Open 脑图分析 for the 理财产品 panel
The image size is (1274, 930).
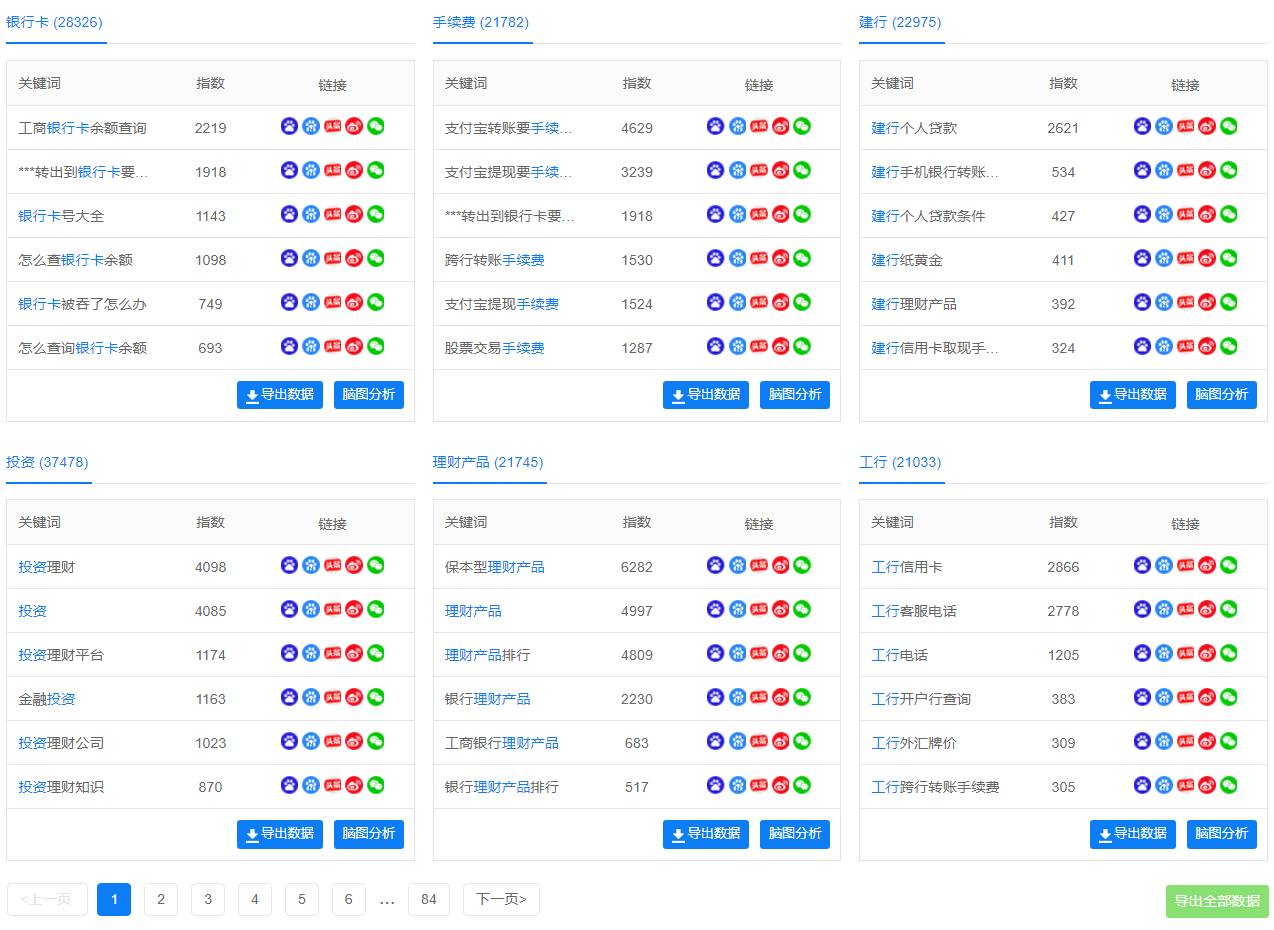pyautogui.click(x=795, y=834)
